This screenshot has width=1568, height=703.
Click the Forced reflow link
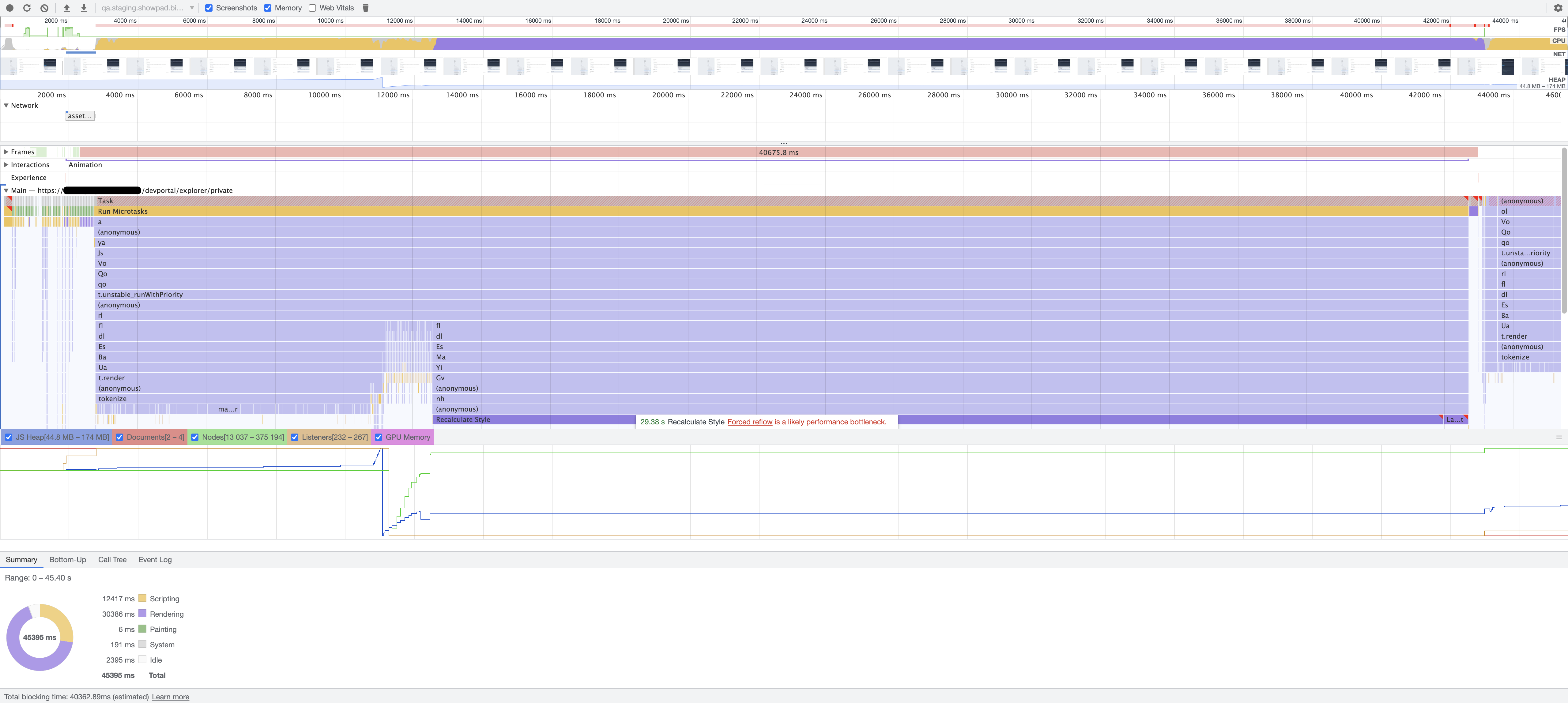(x=749, y=422)
